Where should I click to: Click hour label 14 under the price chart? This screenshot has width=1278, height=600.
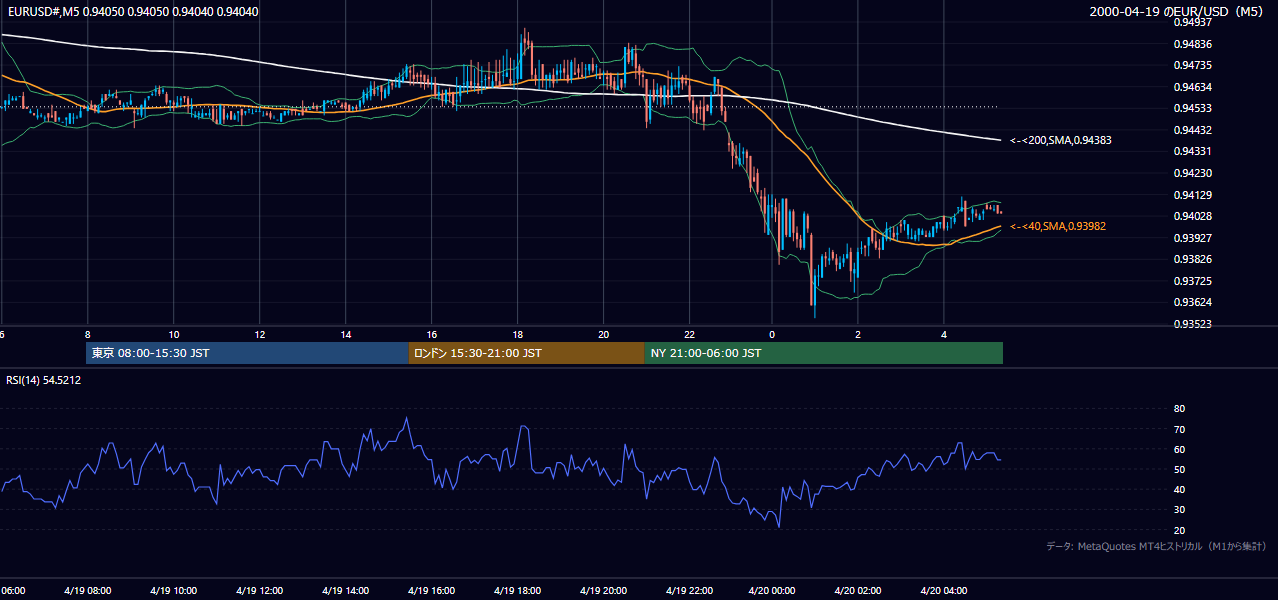(346, 334)
